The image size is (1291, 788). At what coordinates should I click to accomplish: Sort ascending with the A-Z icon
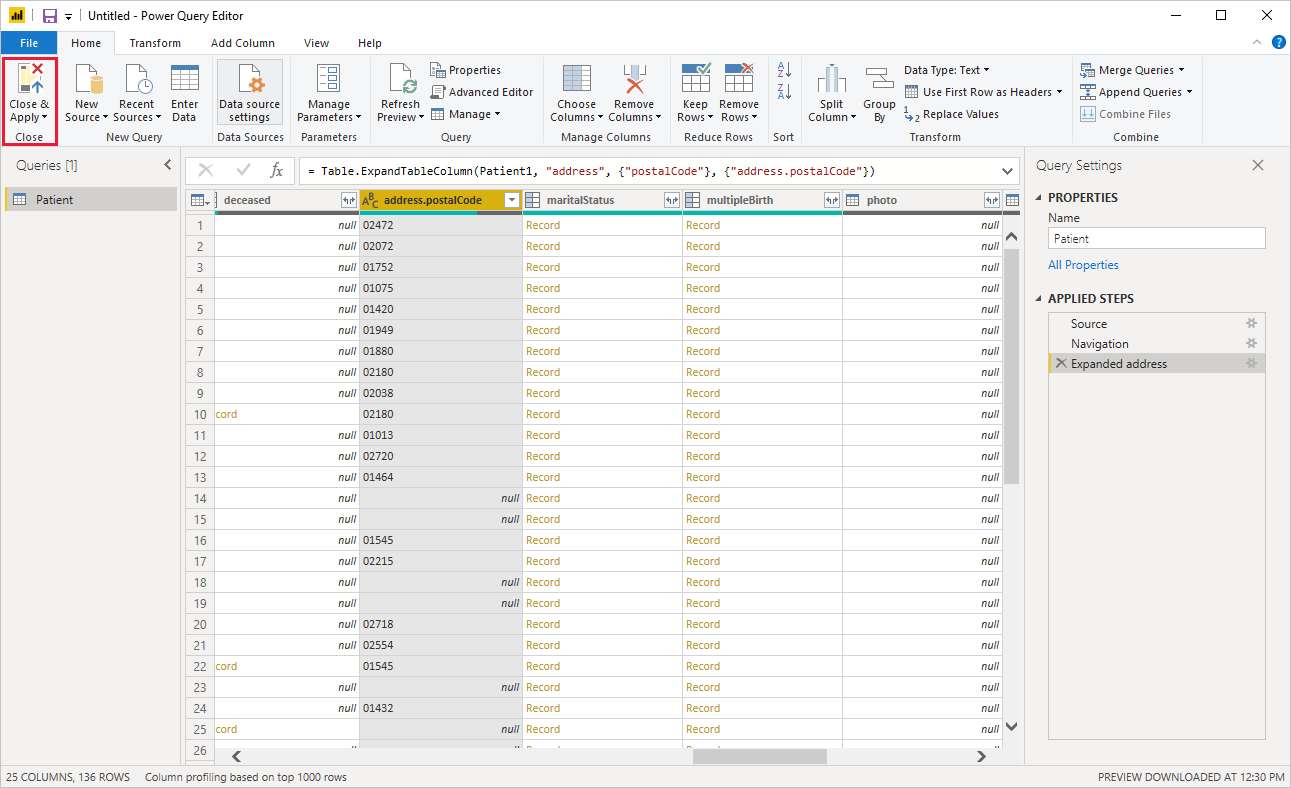tap(784, 71)
